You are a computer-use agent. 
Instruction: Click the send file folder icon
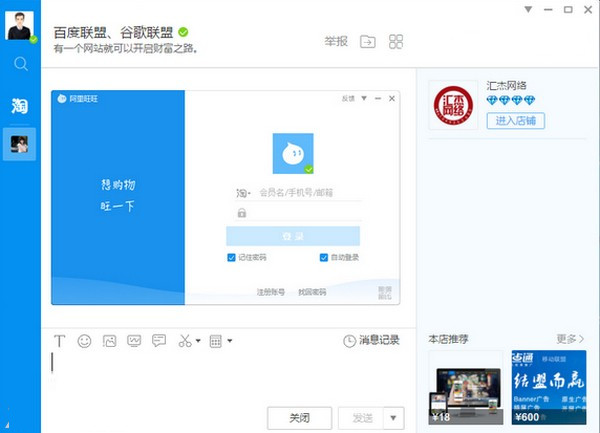pos(368,42)
